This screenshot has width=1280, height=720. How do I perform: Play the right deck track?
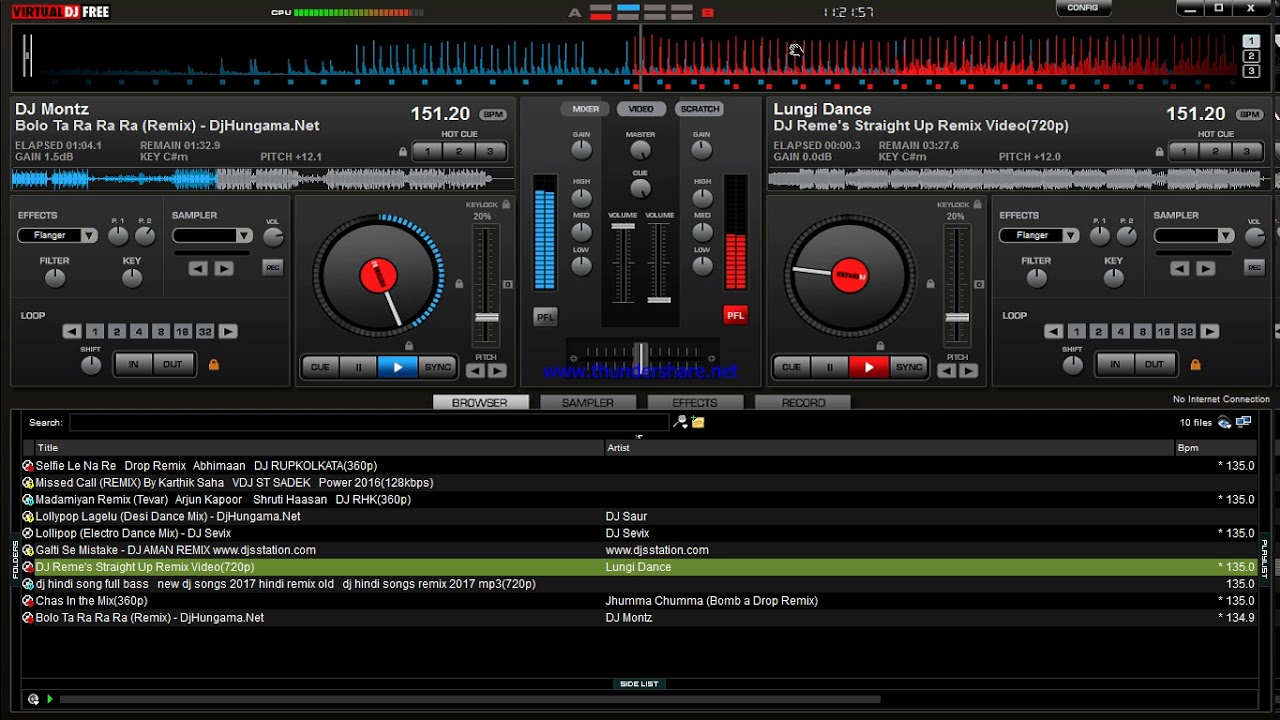(868, 367)
